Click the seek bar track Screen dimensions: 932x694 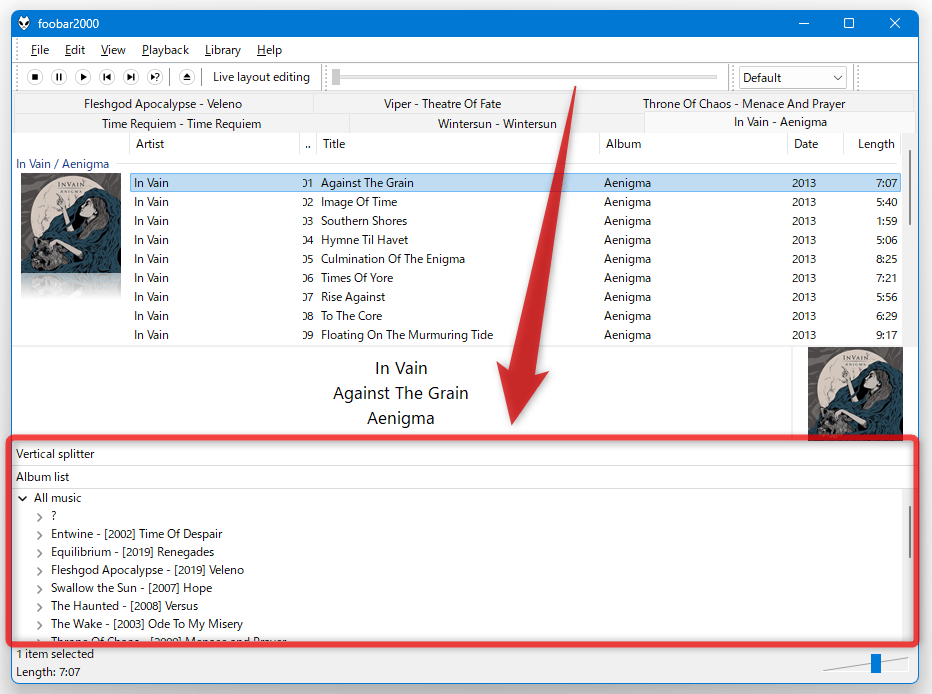pyautogui.click(x=524, y=77)
